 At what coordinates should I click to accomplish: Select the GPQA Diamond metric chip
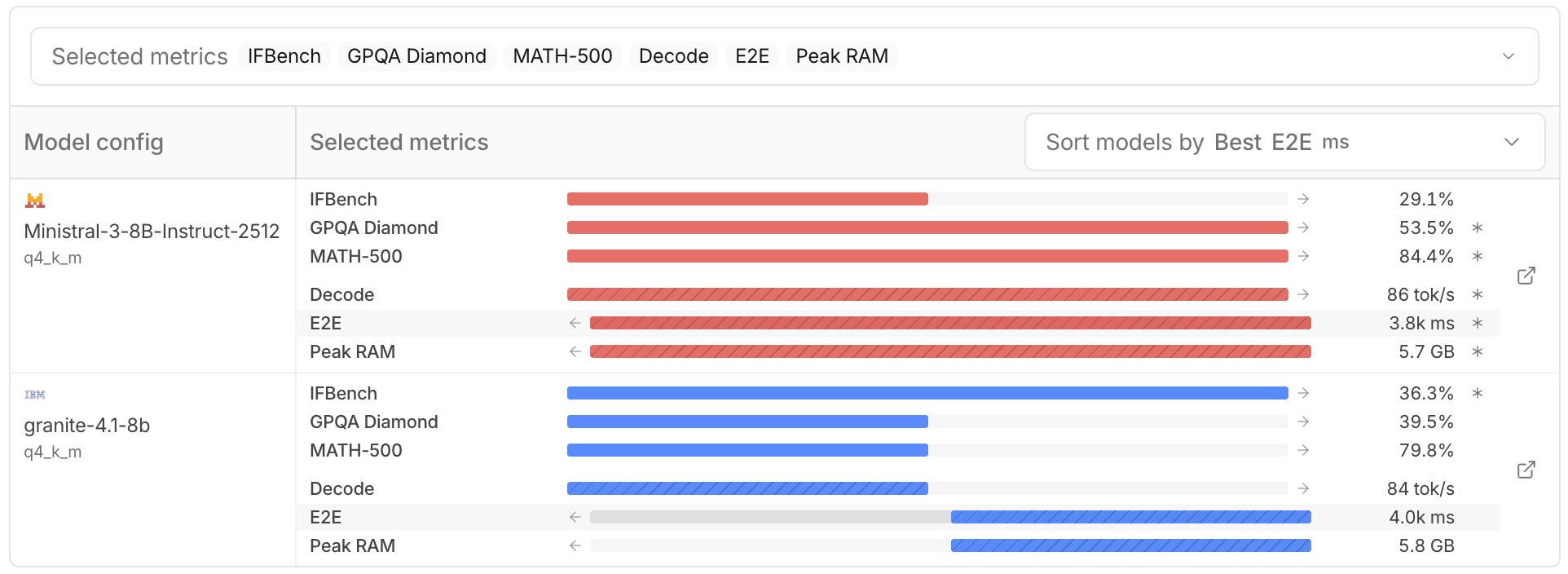click(x=416, y=56)
